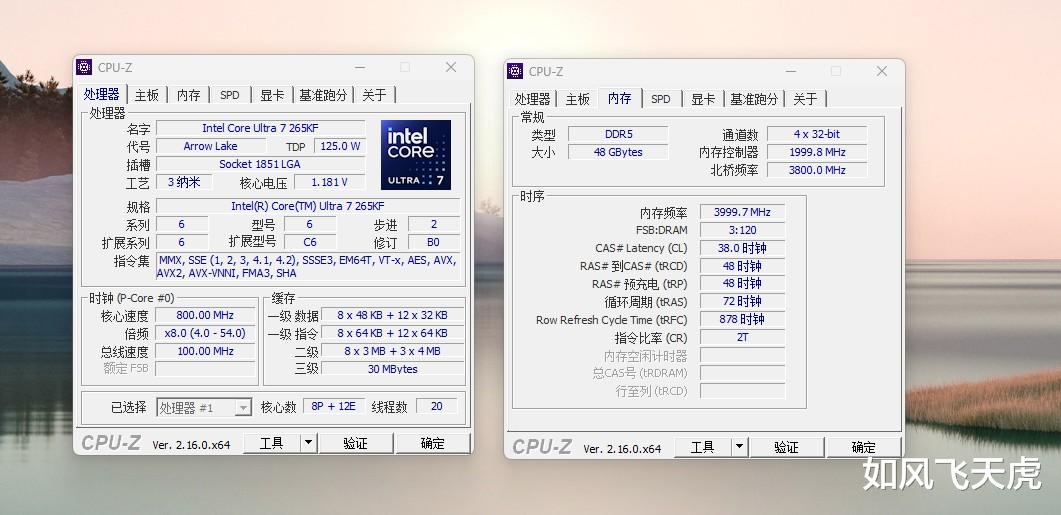Screen dimensions: 1061x515
Task: Click the core voltage value 1.181 V
Action: (x=330, y=182)
